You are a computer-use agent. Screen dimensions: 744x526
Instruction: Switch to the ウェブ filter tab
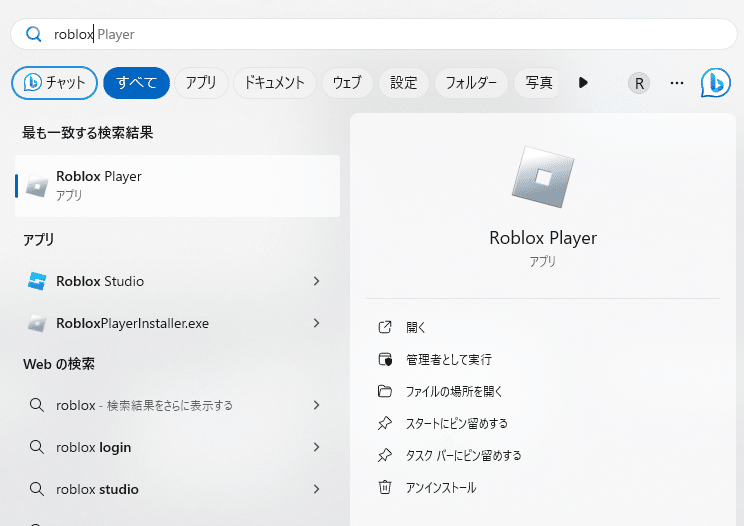coord(347,83)
